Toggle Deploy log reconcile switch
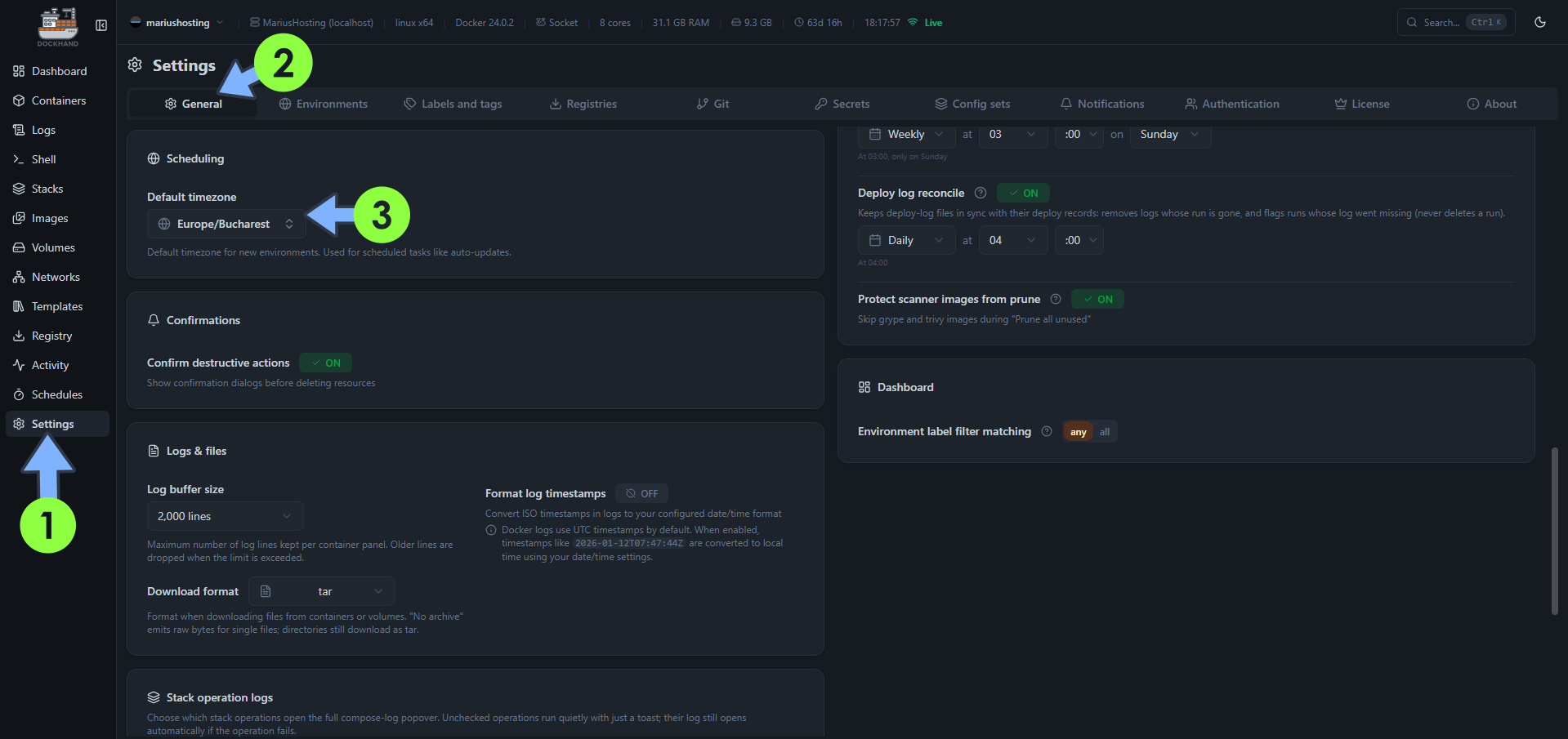1568x739 pixels. (1023, 193)
